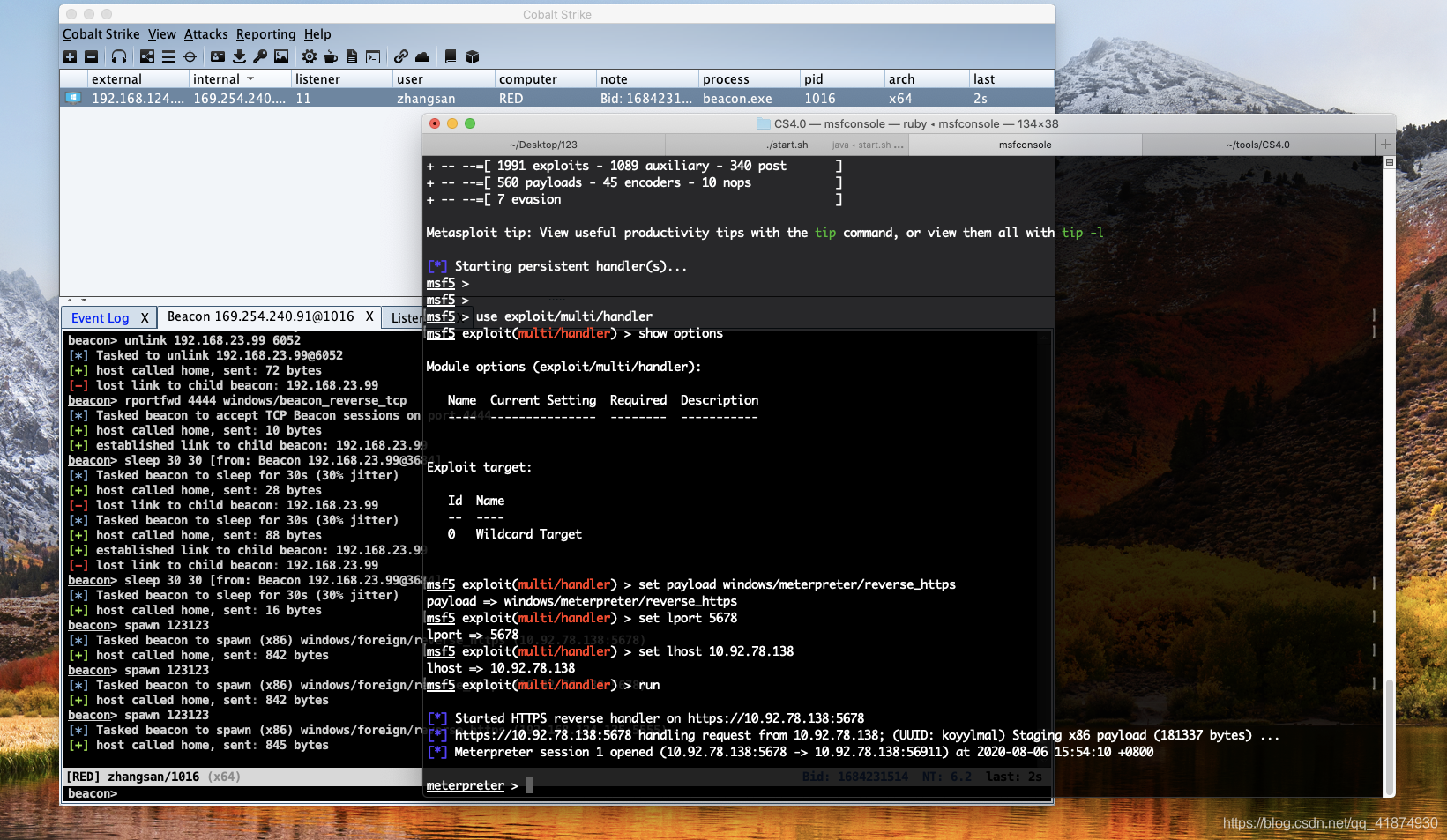Switch to Pivot Graph view icon

tap(147, 56)
